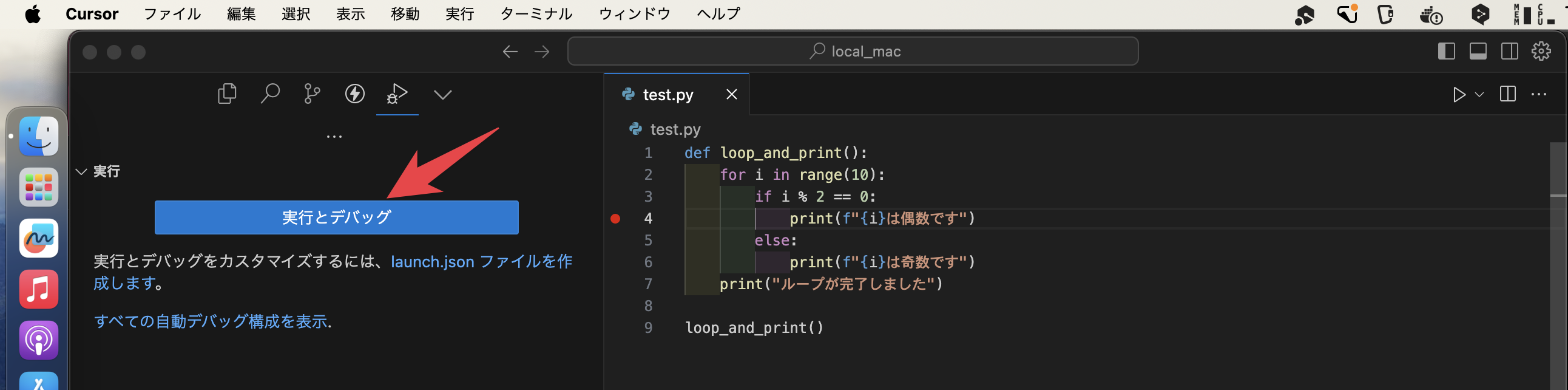Open the すべての自動デバッグ構成を表示 link
Screen dimensions: 1568x390
(211, 321)
